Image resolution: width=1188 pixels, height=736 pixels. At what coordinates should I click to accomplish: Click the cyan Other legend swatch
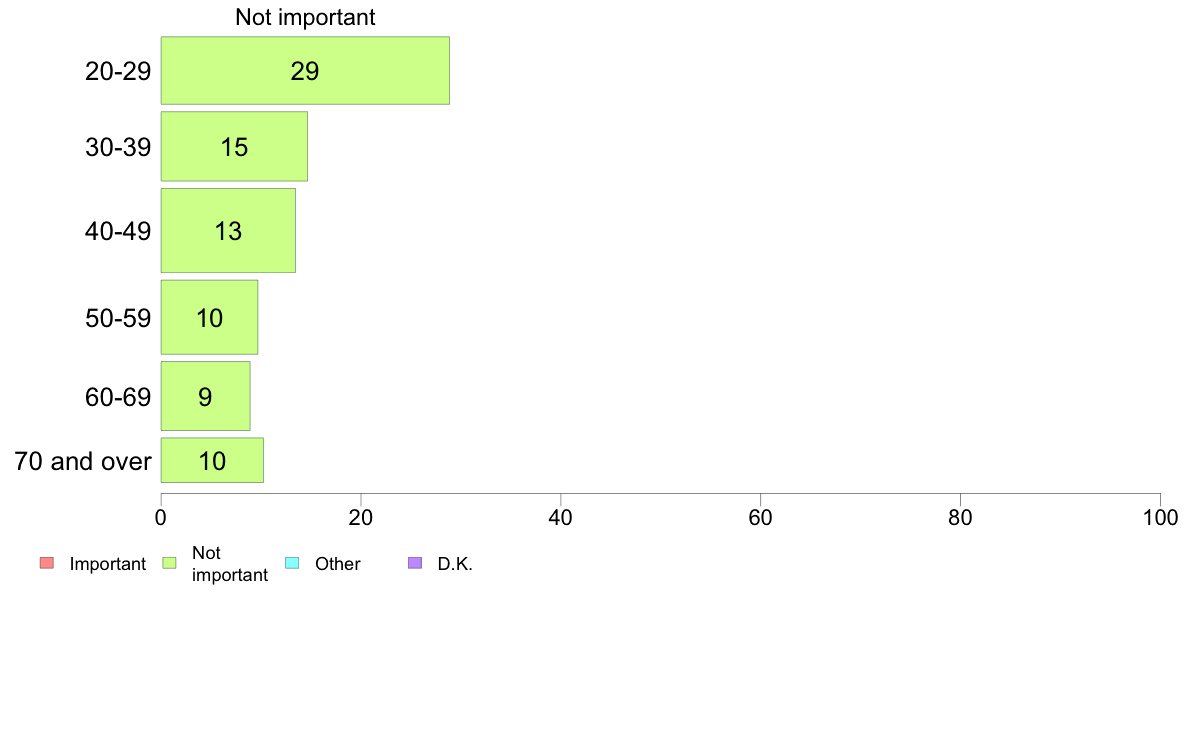[292, 563]
